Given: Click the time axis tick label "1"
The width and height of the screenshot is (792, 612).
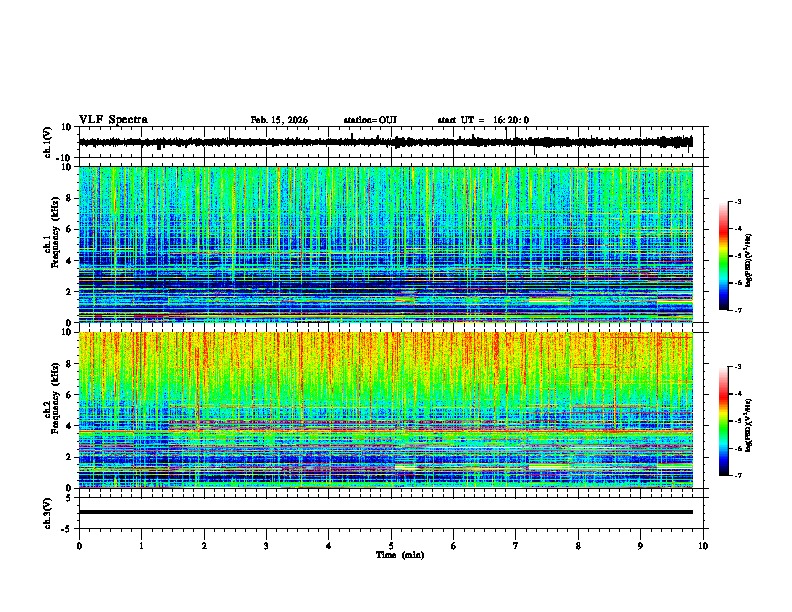Looking at the screenshot, I should click(141, 546).
